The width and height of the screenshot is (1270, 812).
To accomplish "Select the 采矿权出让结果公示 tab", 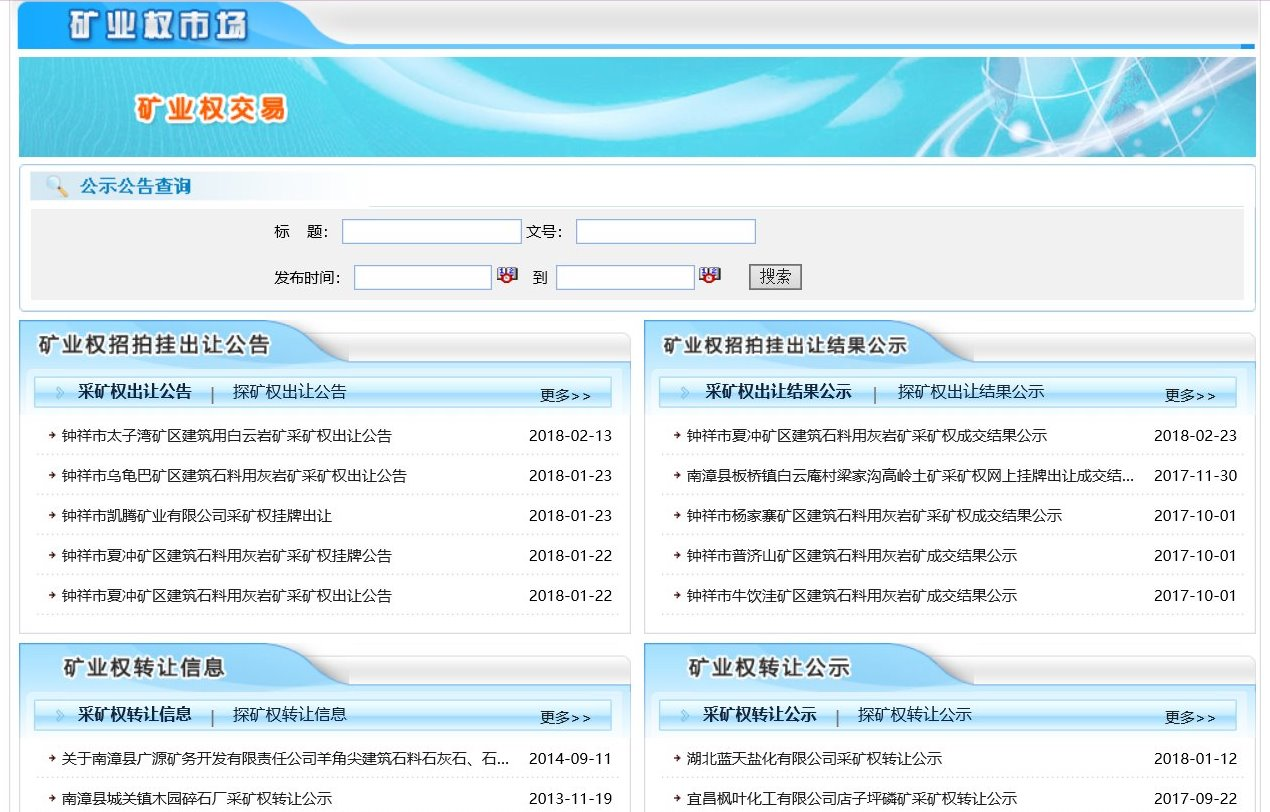I will point(778,392).
